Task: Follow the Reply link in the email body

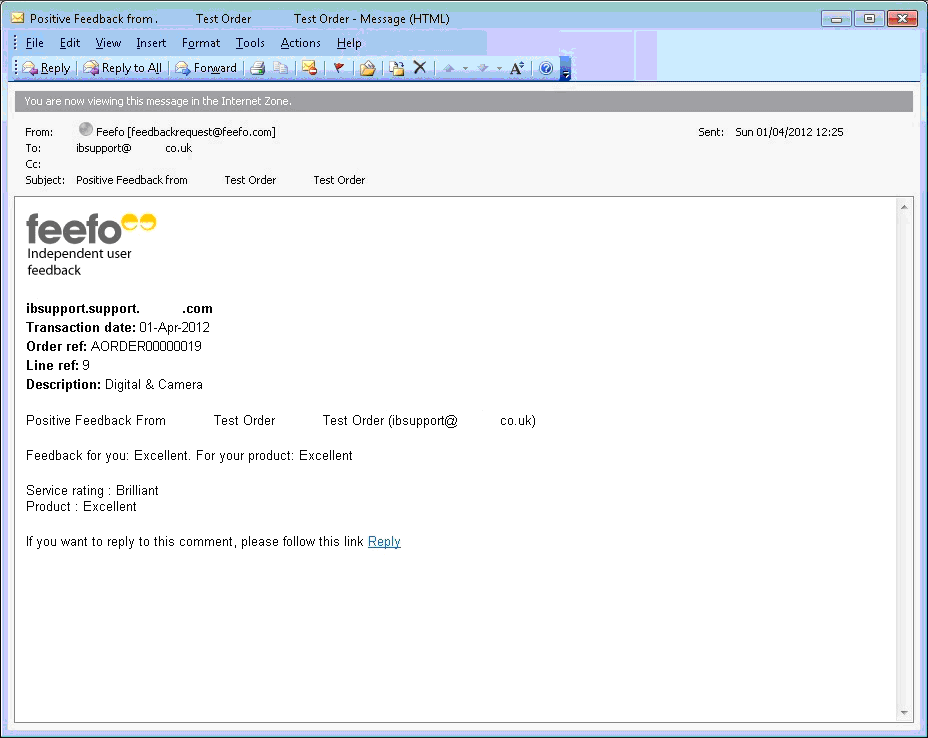Action: (x=384, y=541)
